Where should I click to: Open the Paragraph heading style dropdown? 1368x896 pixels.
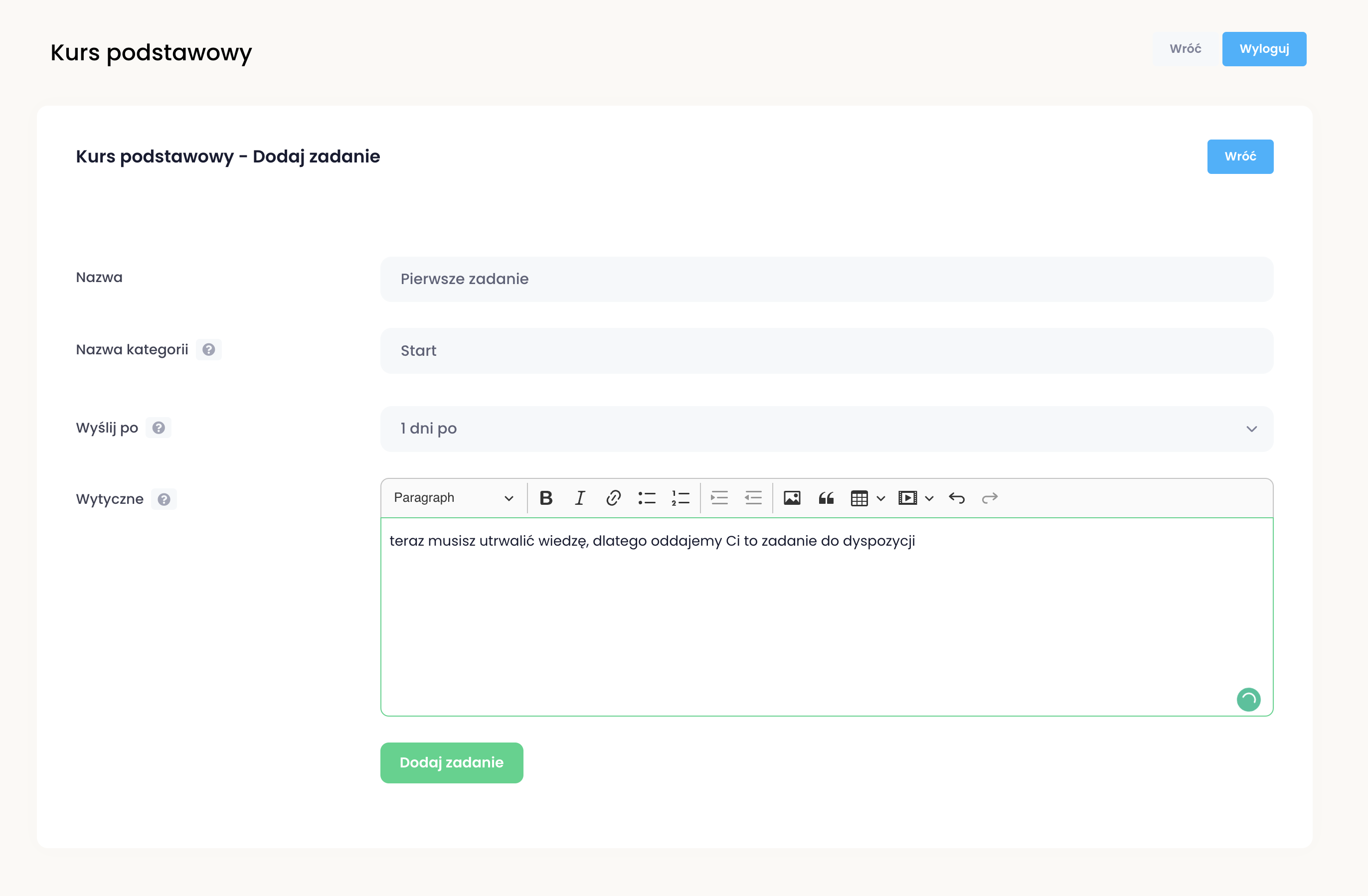pyautogui.click(x=453, y=498)
